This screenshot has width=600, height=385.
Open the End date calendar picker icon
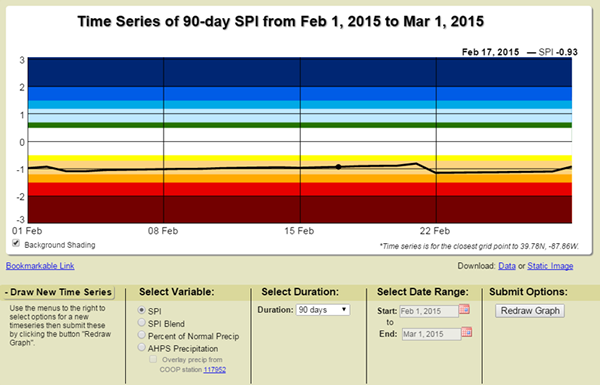click(x=466, y=332)
